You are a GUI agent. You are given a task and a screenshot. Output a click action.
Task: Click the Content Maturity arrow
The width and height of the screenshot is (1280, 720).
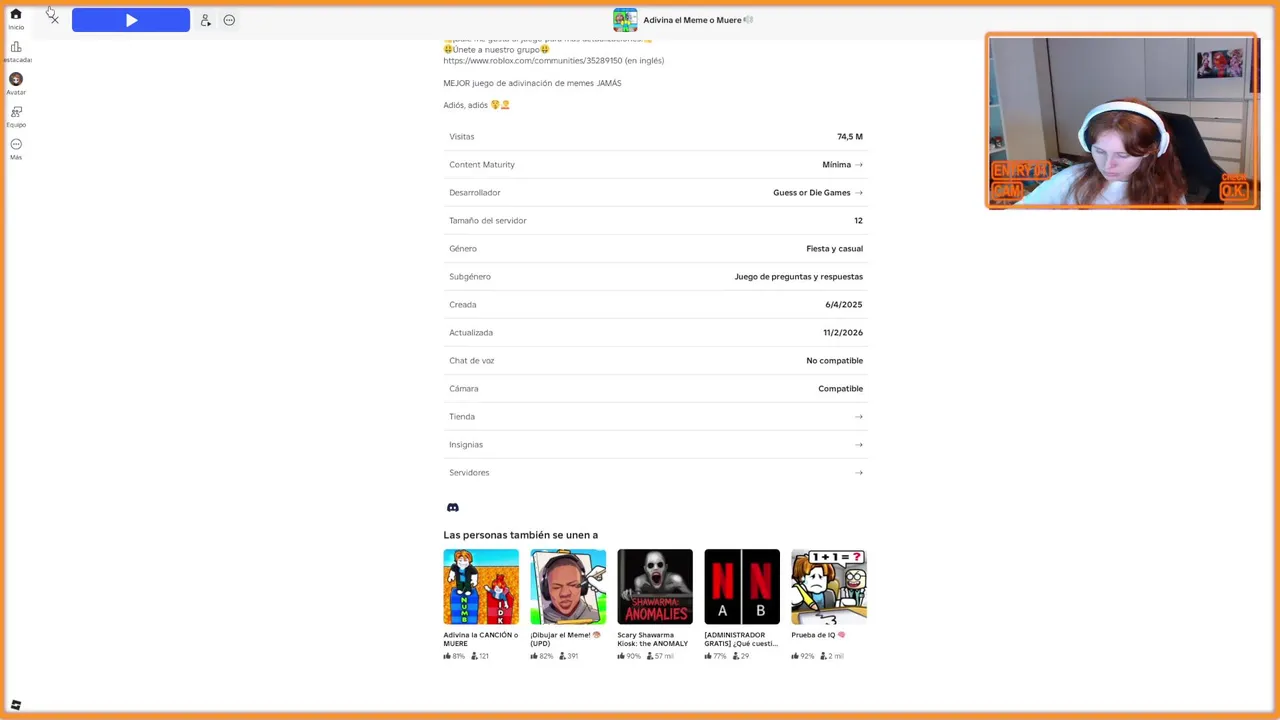pyautogui.click(x=859, y=164)
